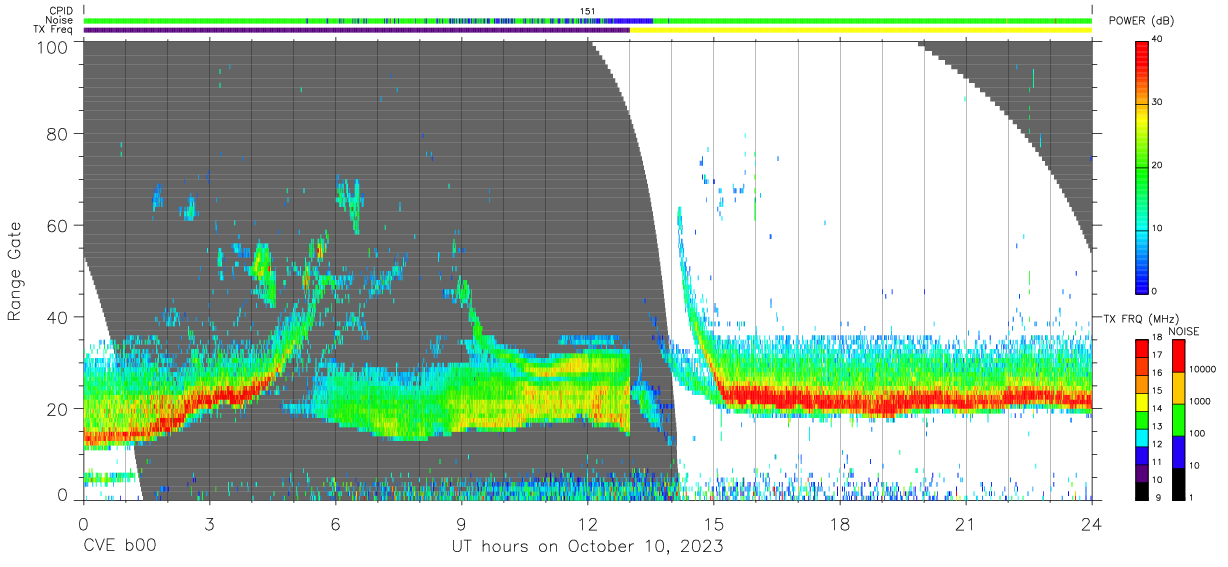1228x567 pixels.
Task: Click the CPID value 151
Action: point(588,11)
